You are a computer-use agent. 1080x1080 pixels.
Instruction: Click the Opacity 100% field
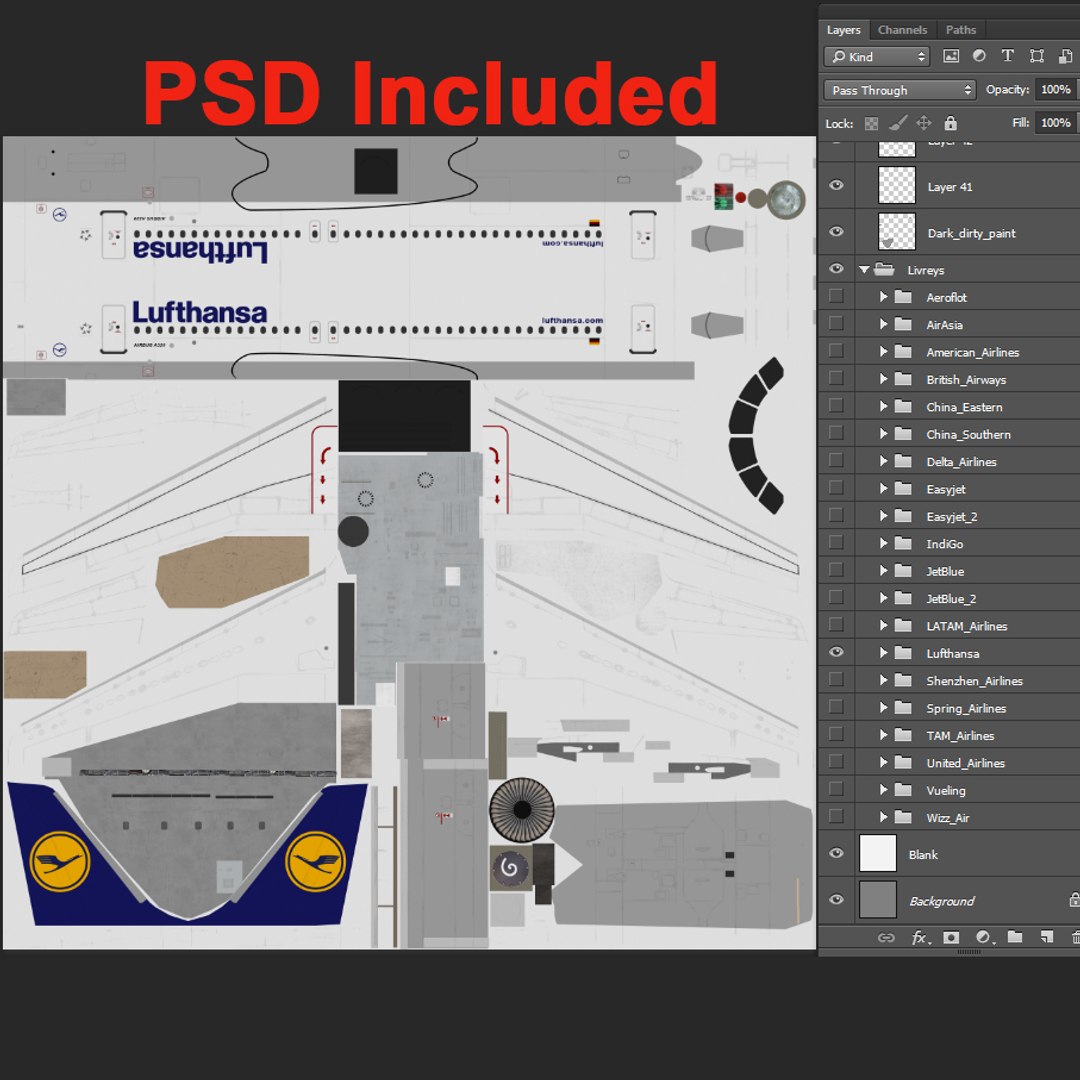[1055, 89]
